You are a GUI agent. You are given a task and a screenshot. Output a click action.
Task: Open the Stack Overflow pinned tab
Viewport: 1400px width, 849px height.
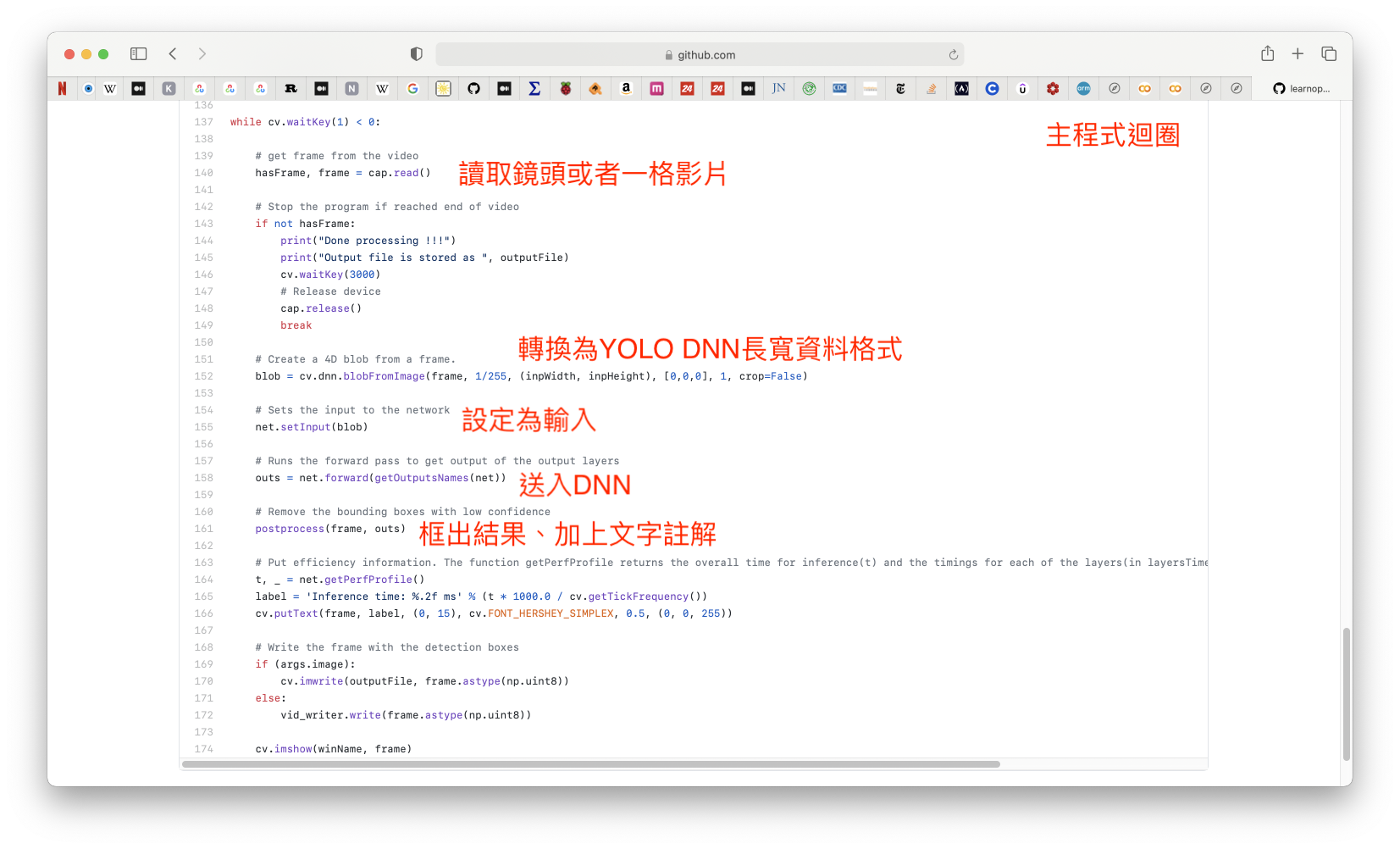[931, 88]
